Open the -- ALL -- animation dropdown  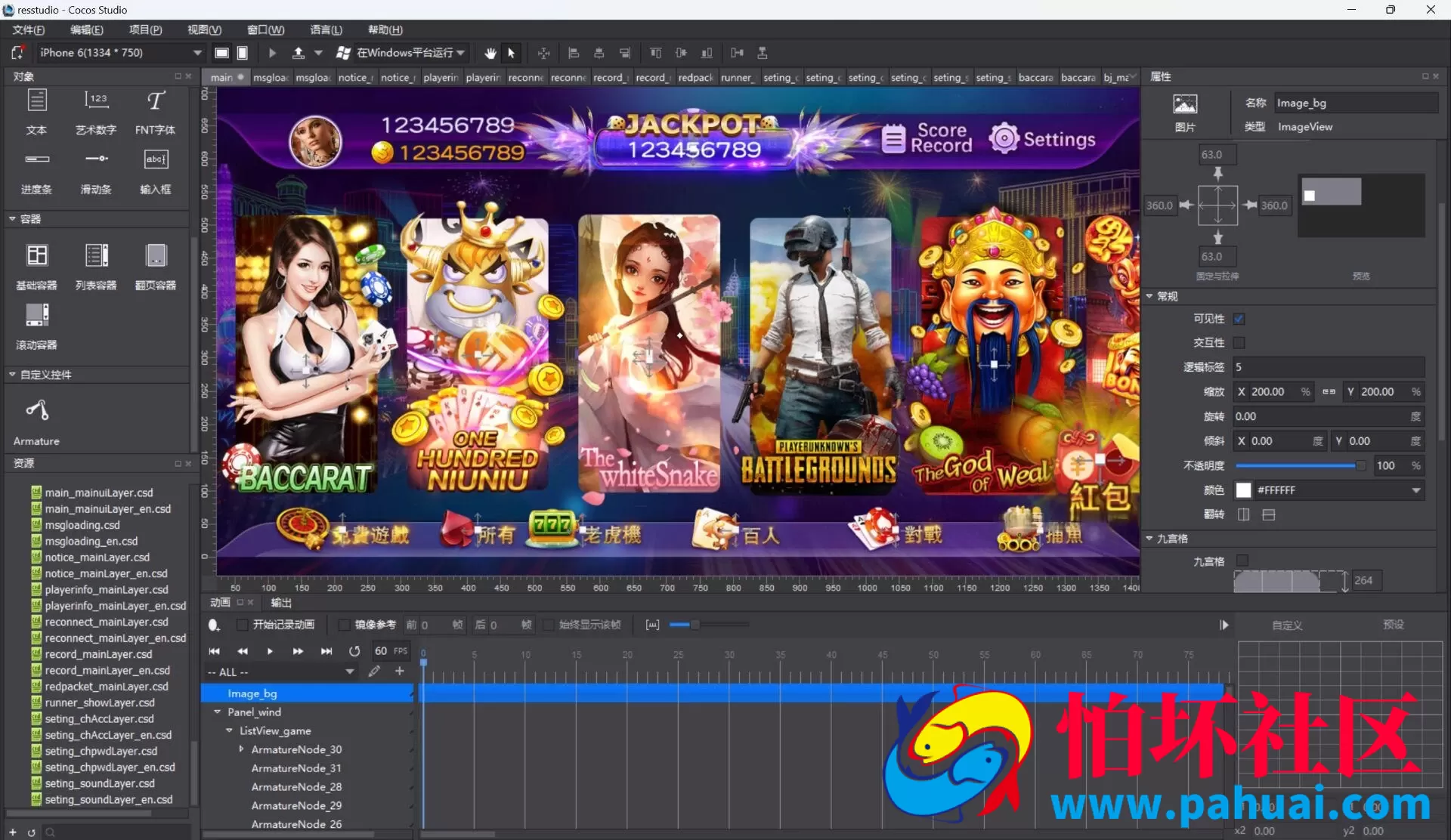[281, 672]
